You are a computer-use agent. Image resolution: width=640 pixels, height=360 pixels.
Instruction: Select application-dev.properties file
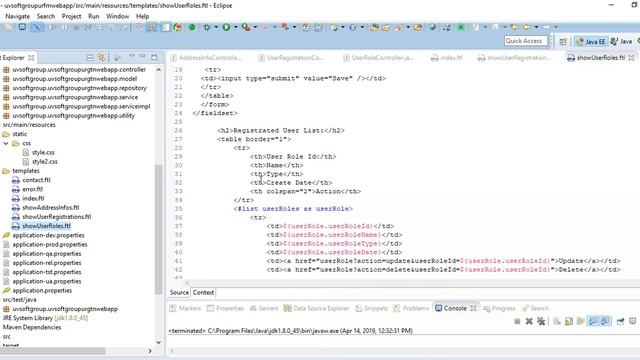click(x=48, y=236)
